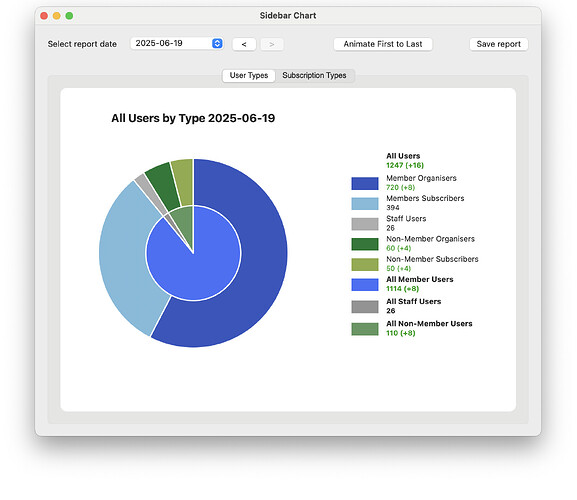Click the next date arrow button

(x=272, y=44)
